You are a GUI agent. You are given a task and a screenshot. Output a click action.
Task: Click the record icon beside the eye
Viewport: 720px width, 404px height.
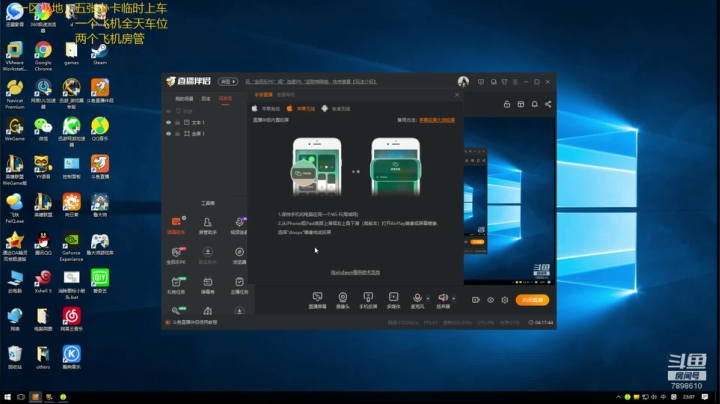(x=476, y=300)
